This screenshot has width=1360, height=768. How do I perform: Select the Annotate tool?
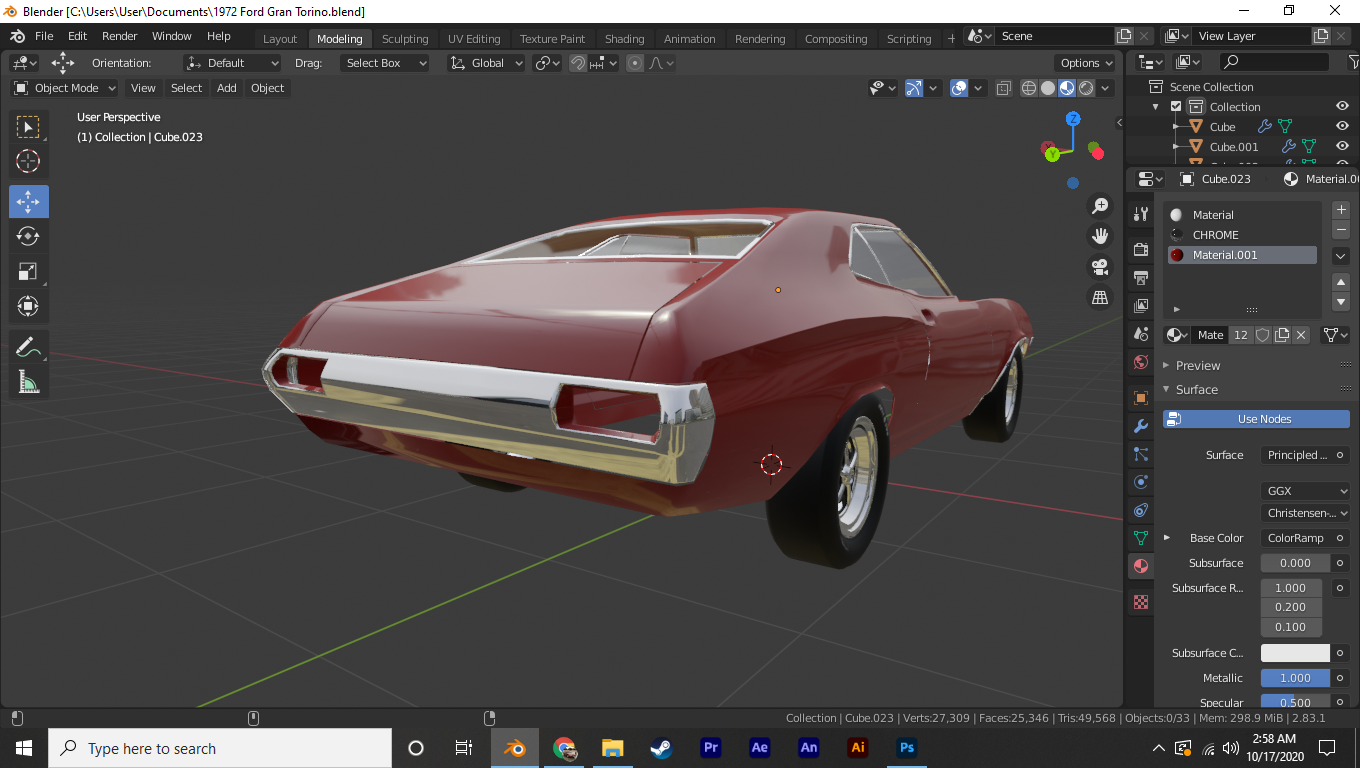point(29,347)
